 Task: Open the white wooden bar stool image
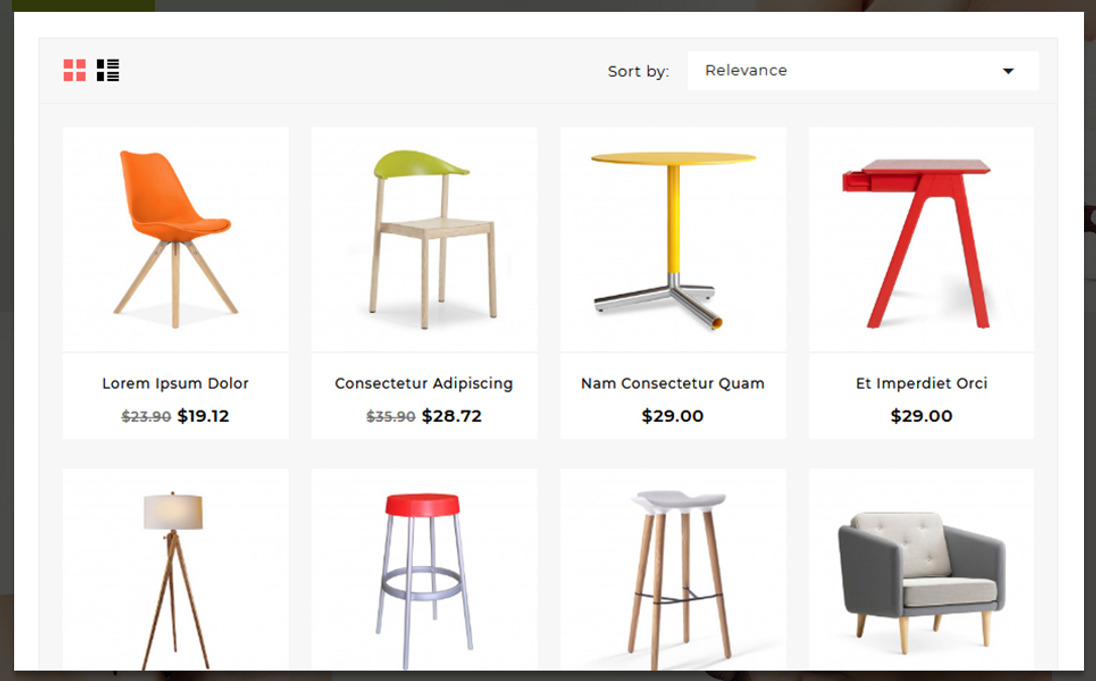tap(673, 570)
